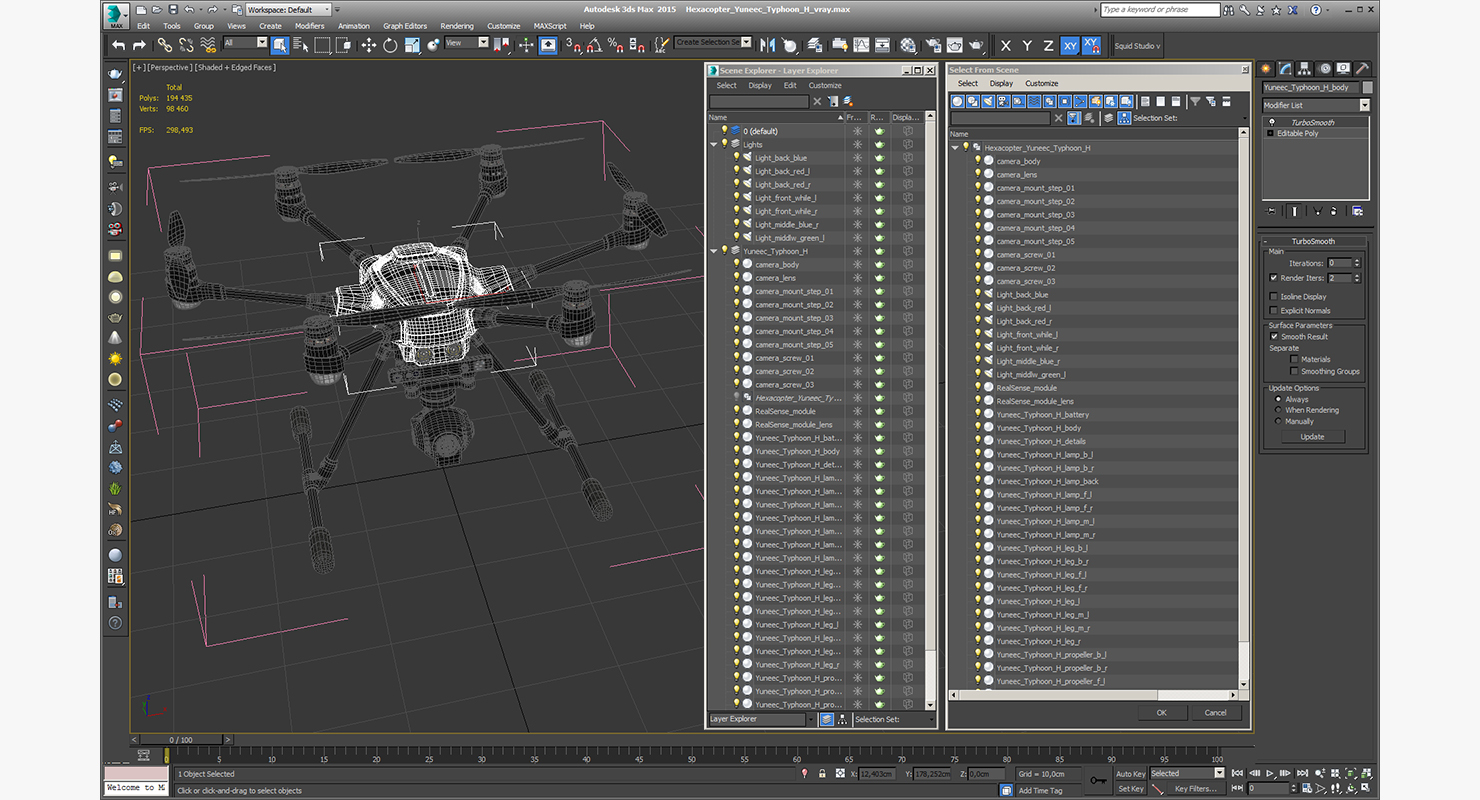Uncheck the Smooth Result checkbox
Screen dimensions: 1480x800
(x=1273, y=337)
